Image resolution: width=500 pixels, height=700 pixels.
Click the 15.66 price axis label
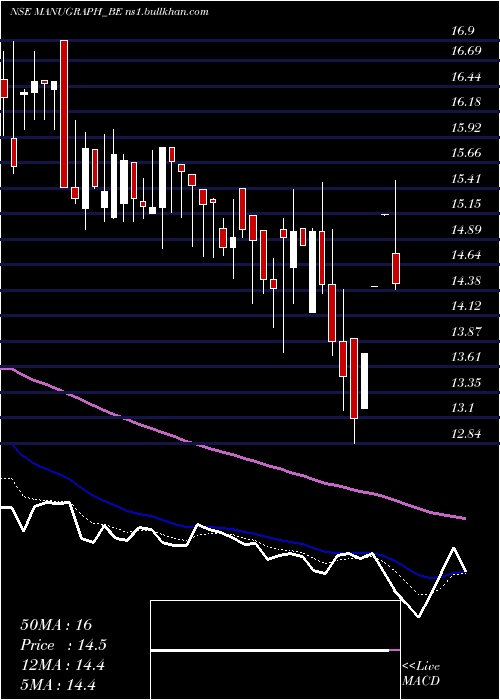click(466, 153)
